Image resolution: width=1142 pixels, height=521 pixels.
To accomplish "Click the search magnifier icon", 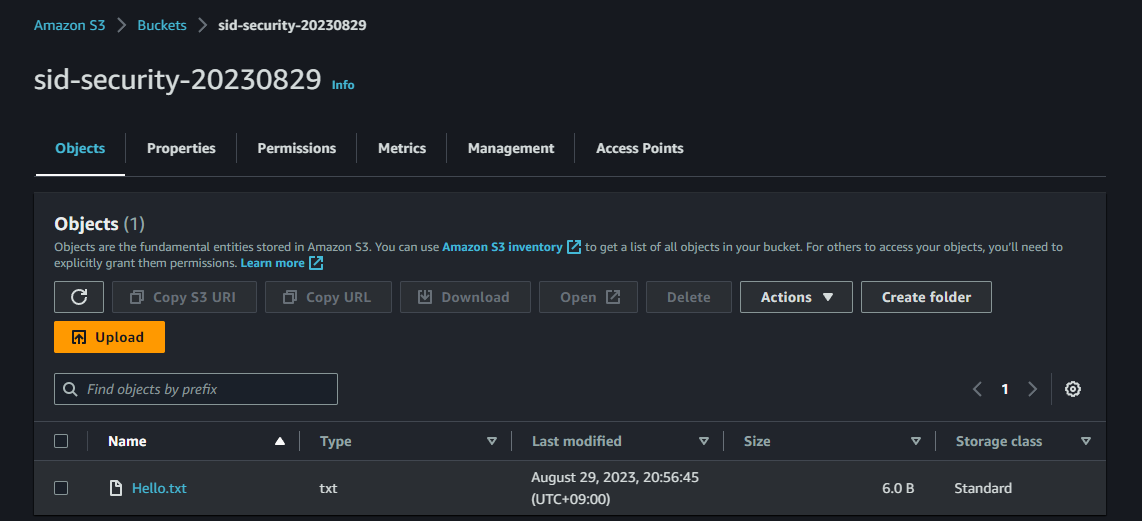I will coord(71,389).
